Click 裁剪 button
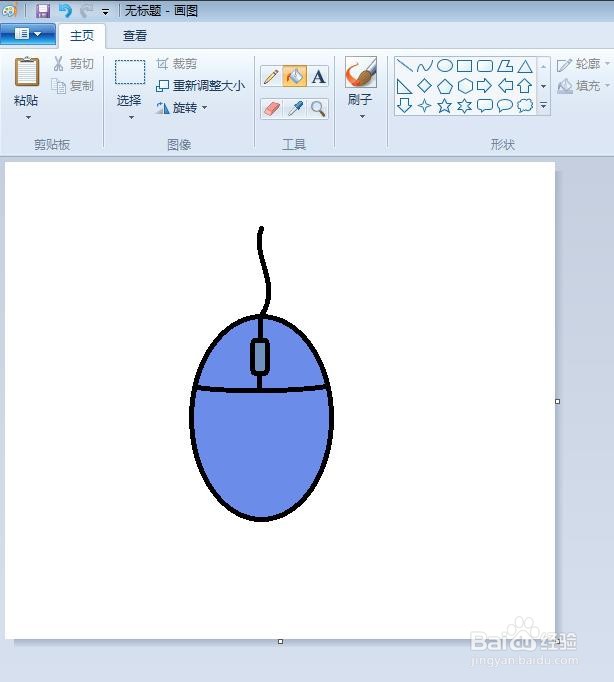The width and height of the screenshot is (614, 682). pos(177,64)
